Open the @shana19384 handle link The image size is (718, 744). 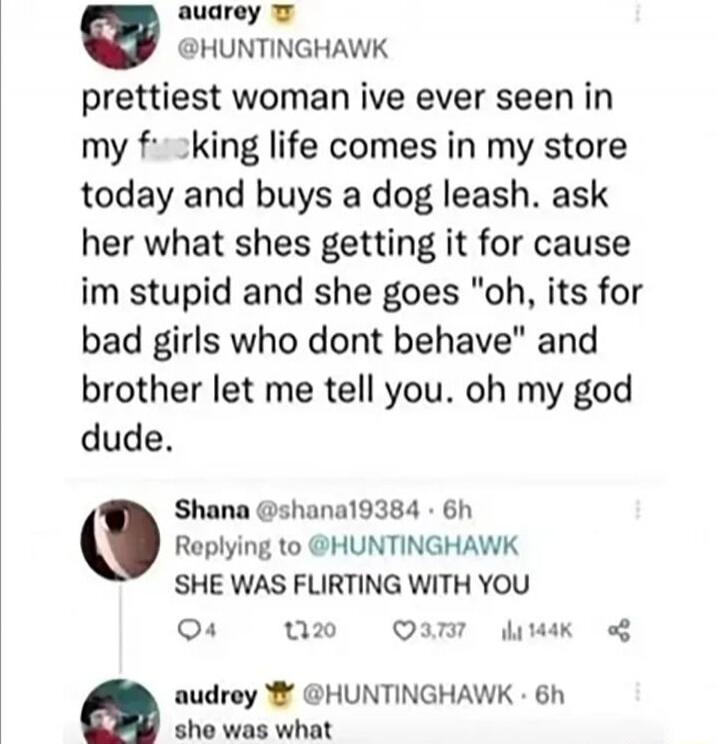coord(337,511)
